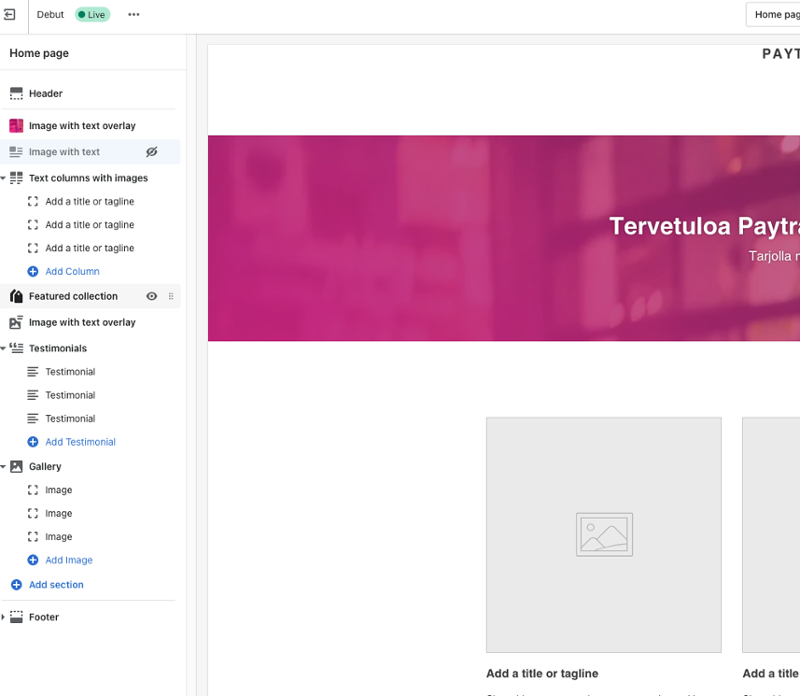Image resolution: width=800 pixels, height=696 pixels.
Task: Click the third Gallery Image label
Action: 59,537
